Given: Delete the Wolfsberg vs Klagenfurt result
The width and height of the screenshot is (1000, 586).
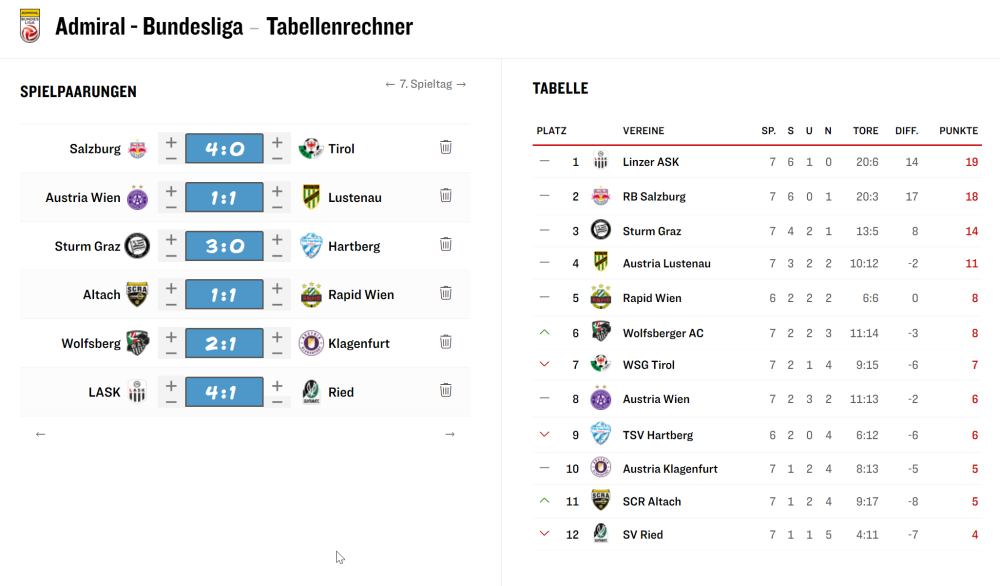Looking at the screenshot, I should [446, 342].
